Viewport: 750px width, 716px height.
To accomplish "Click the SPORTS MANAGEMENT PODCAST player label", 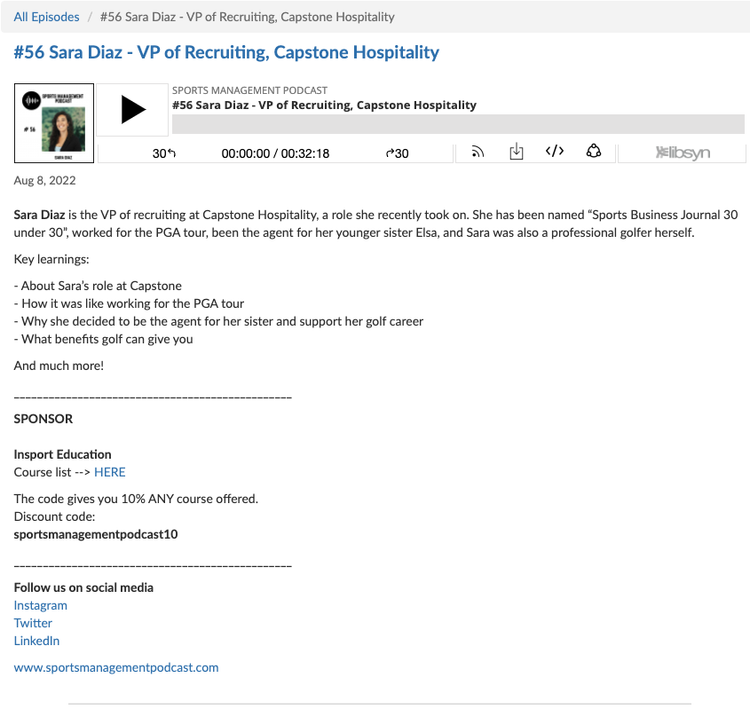I will (250, 90).
